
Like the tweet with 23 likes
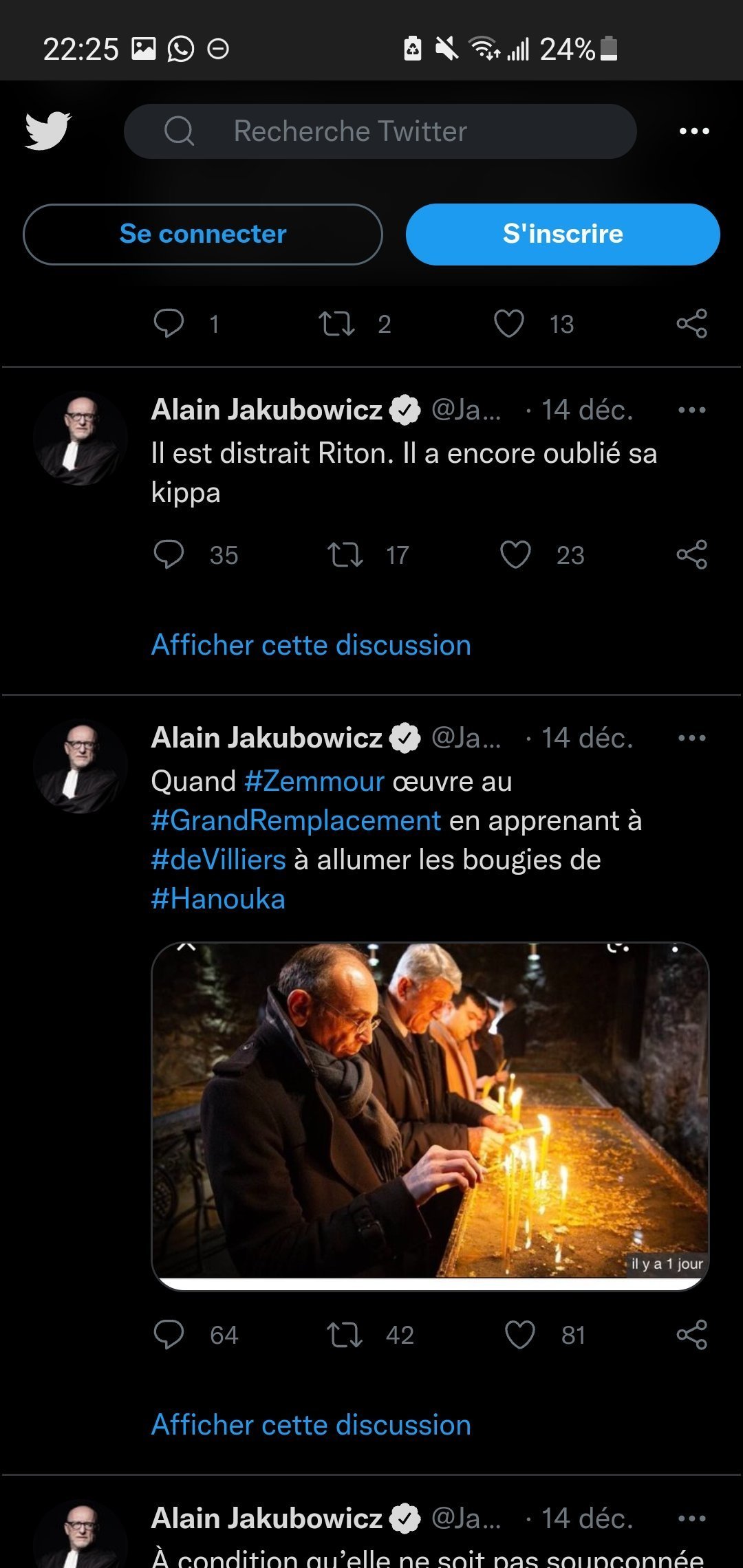click(x=515, y=554)
